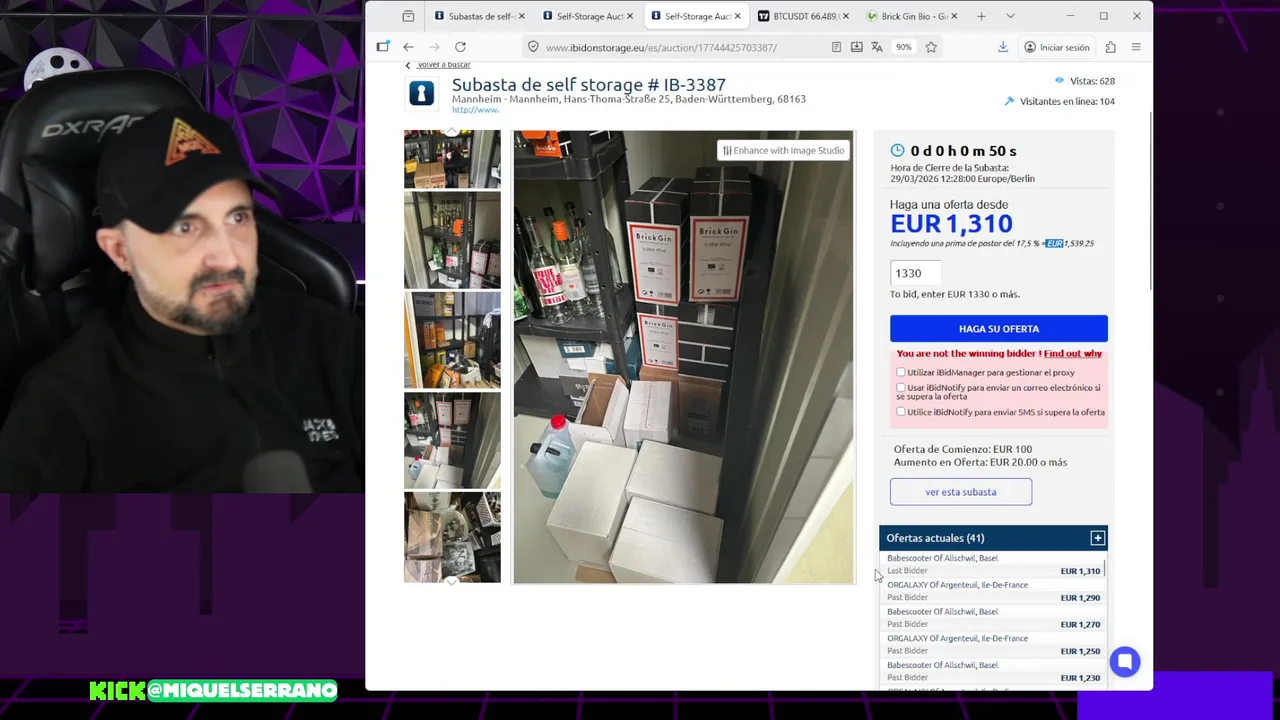Click Iniciar sesión account button
This screenshot has width=1280, height=720.
click(1057, 47)
